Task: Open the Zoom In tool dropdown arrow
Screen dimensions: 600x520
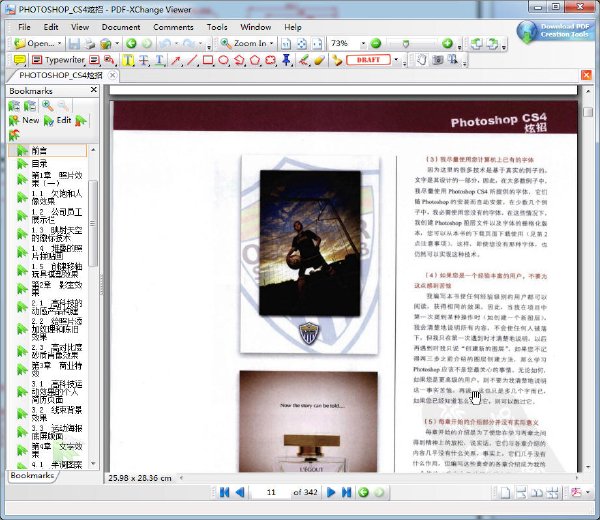Action: tap(272, 44)
